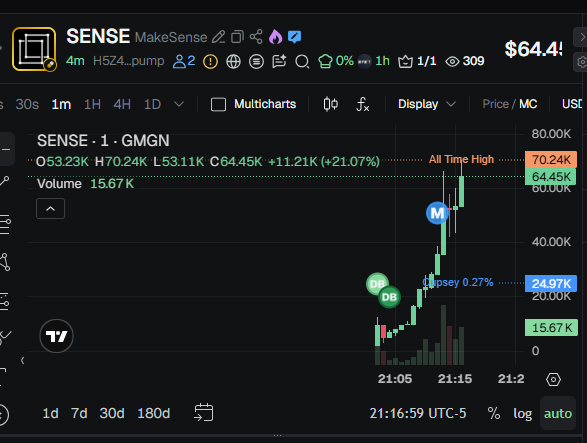Image resolution: width=587 pixels, height=443 pixels.
Task: Open the Display dropdown
Action: tap(427, 104)
